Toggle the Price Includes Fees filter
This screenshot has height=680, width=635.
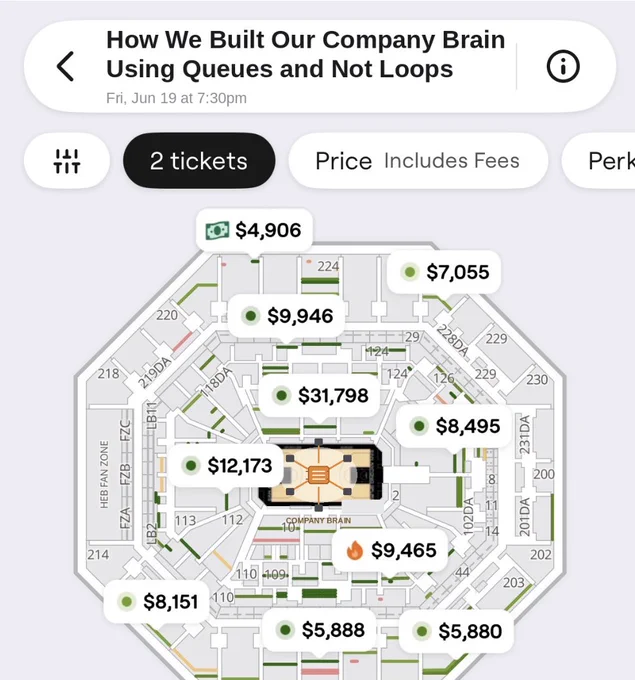418,160
